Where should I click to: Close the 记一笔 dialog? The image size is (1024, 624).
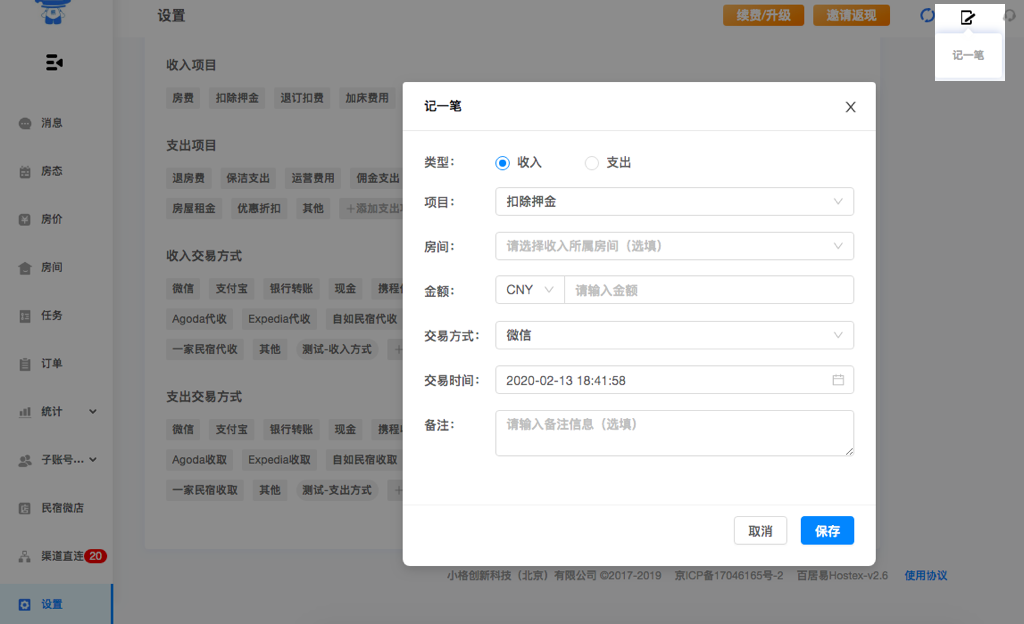850,107
